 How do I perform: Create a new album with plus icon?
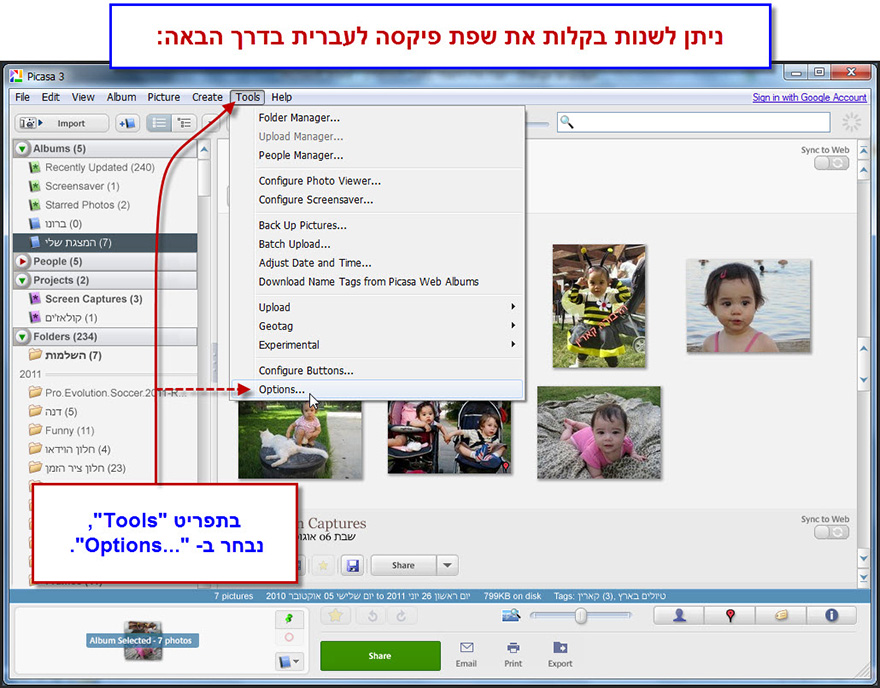point(127,123)
